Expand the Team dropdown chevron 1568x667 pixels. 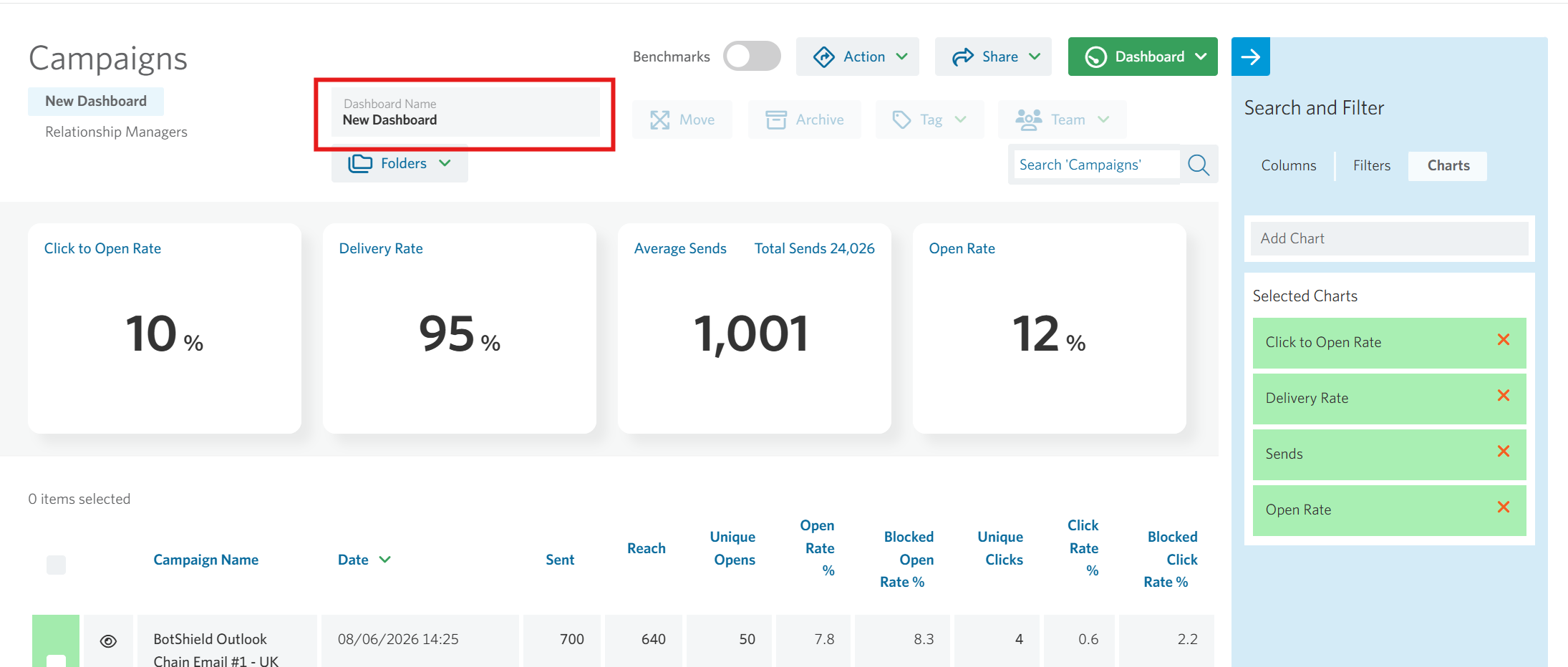coord(1103,120)
